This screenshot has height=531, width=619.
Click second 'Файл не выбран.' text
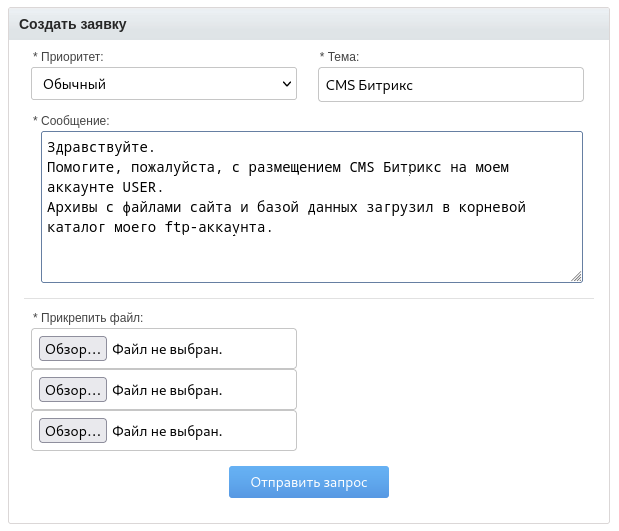(x=167, y=390)
